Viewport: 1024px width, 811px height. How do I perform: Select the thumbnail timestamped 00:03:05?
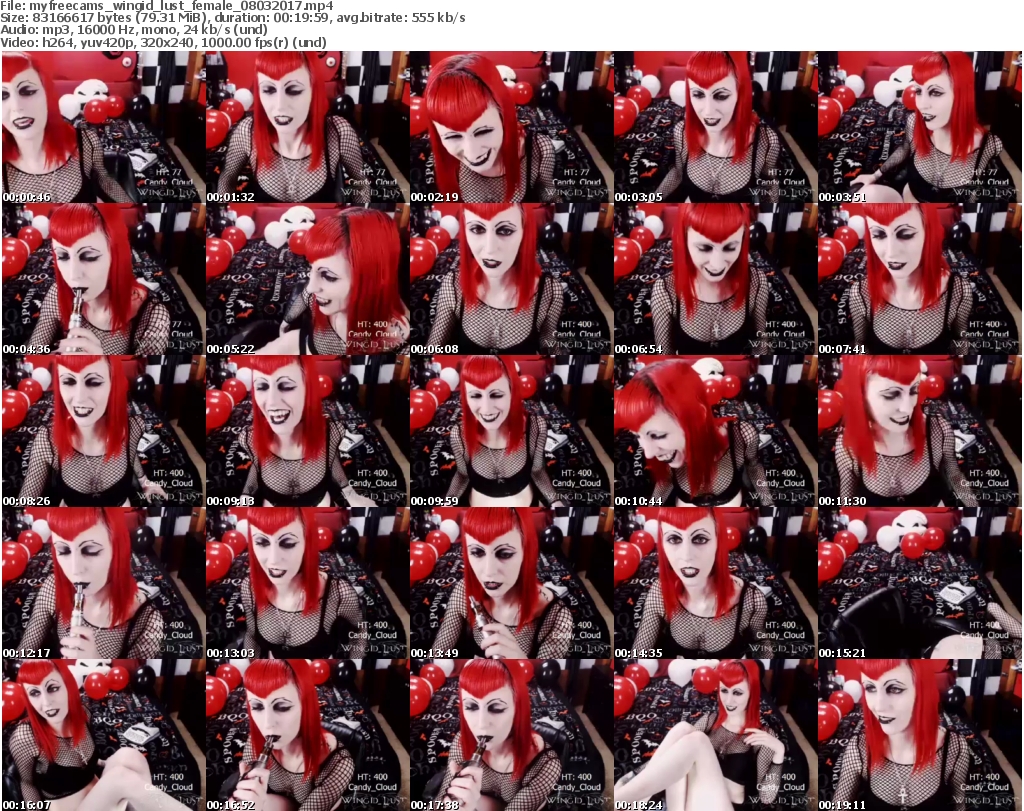pos(715,127)
